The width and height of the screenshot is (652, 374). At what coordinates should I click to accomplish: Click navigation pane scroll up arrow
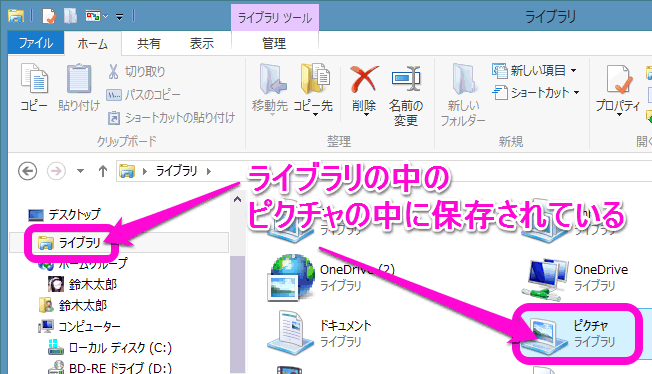tap(237, 199)
